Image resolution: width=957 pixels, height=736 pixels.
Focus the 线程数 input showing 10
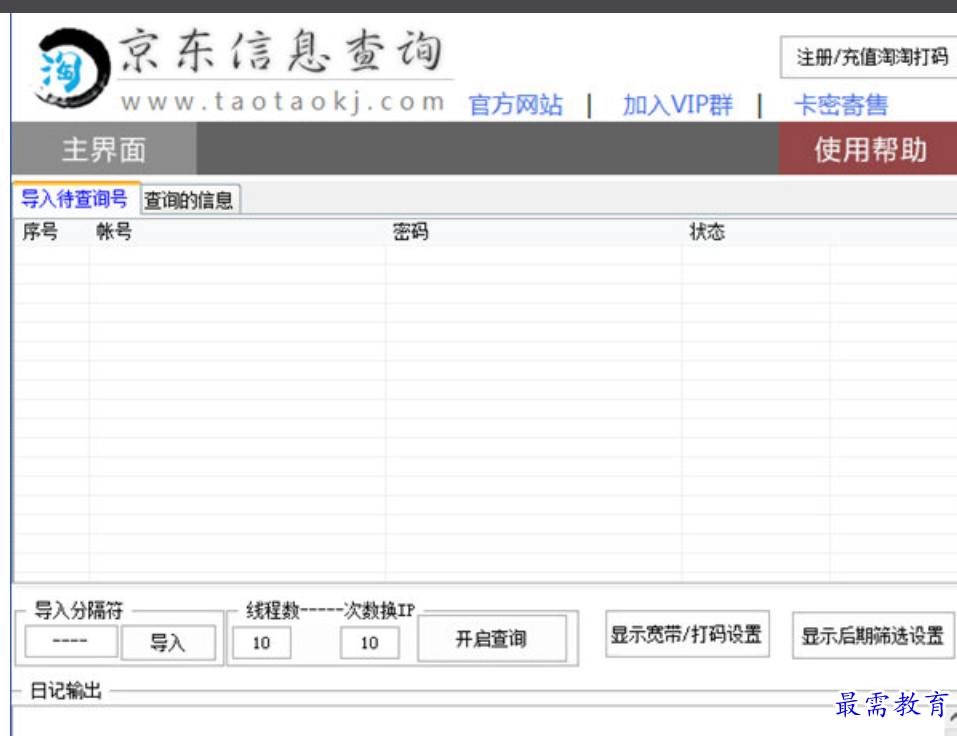click(x=262, y=643)
